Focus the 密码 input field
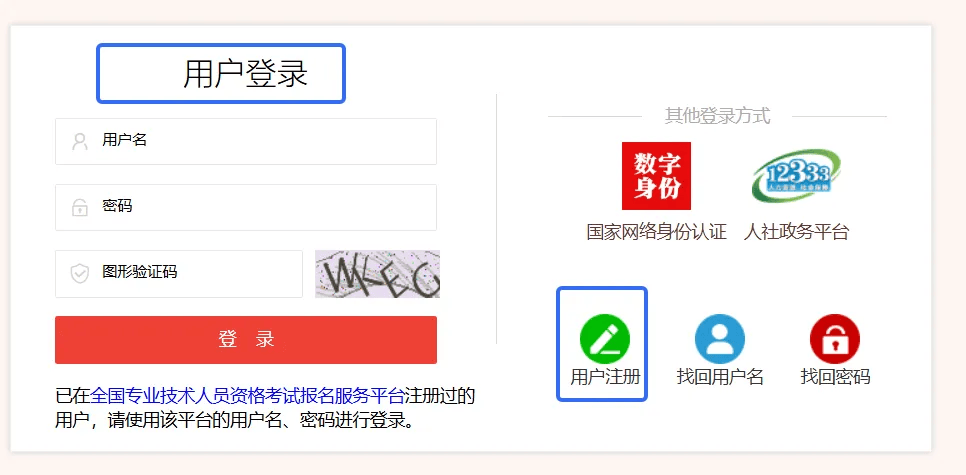Viewport: 966px width, 475px height. tap(246, 208)
